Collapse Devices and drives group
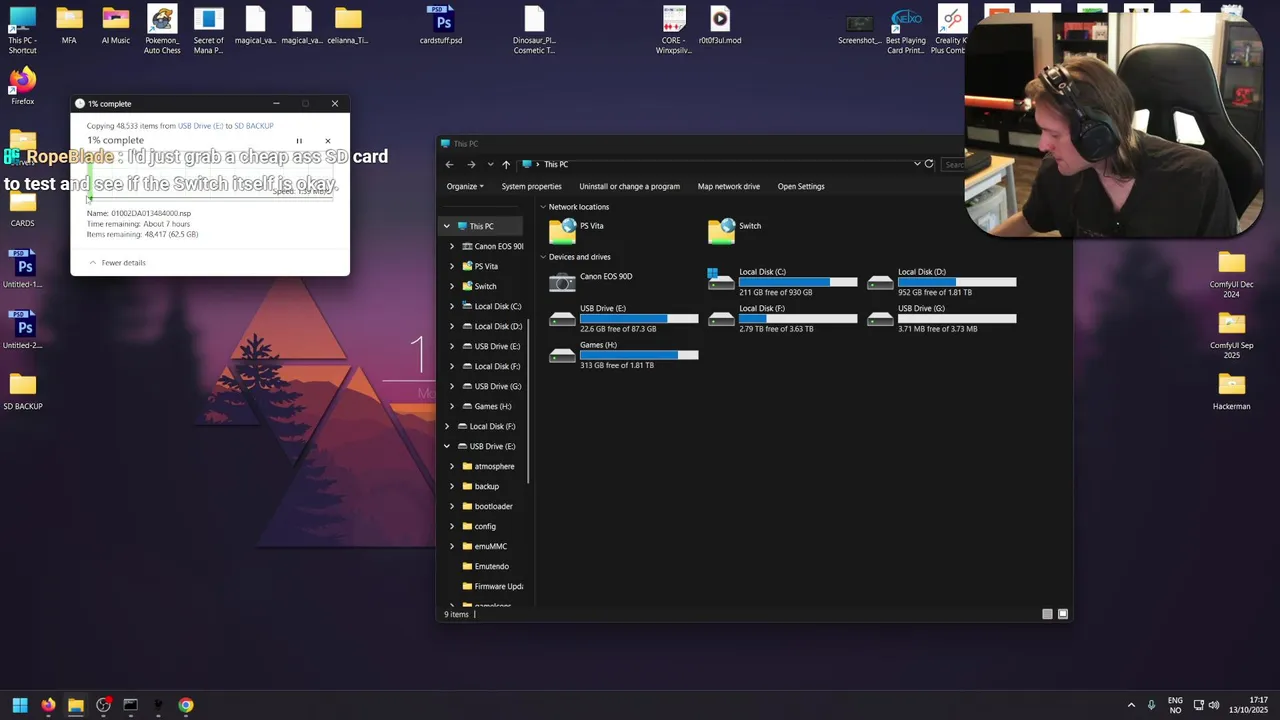 [543, 257]
